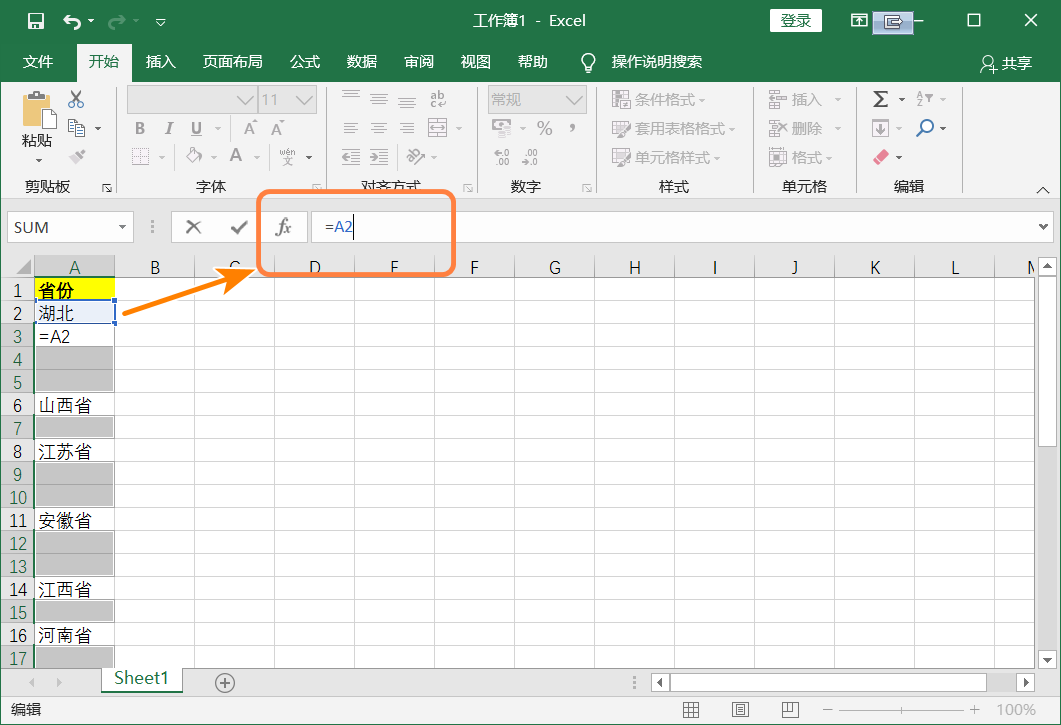Click cell containing 山西省
This screenshot has height=725, width=1061.
click(74, 405)
